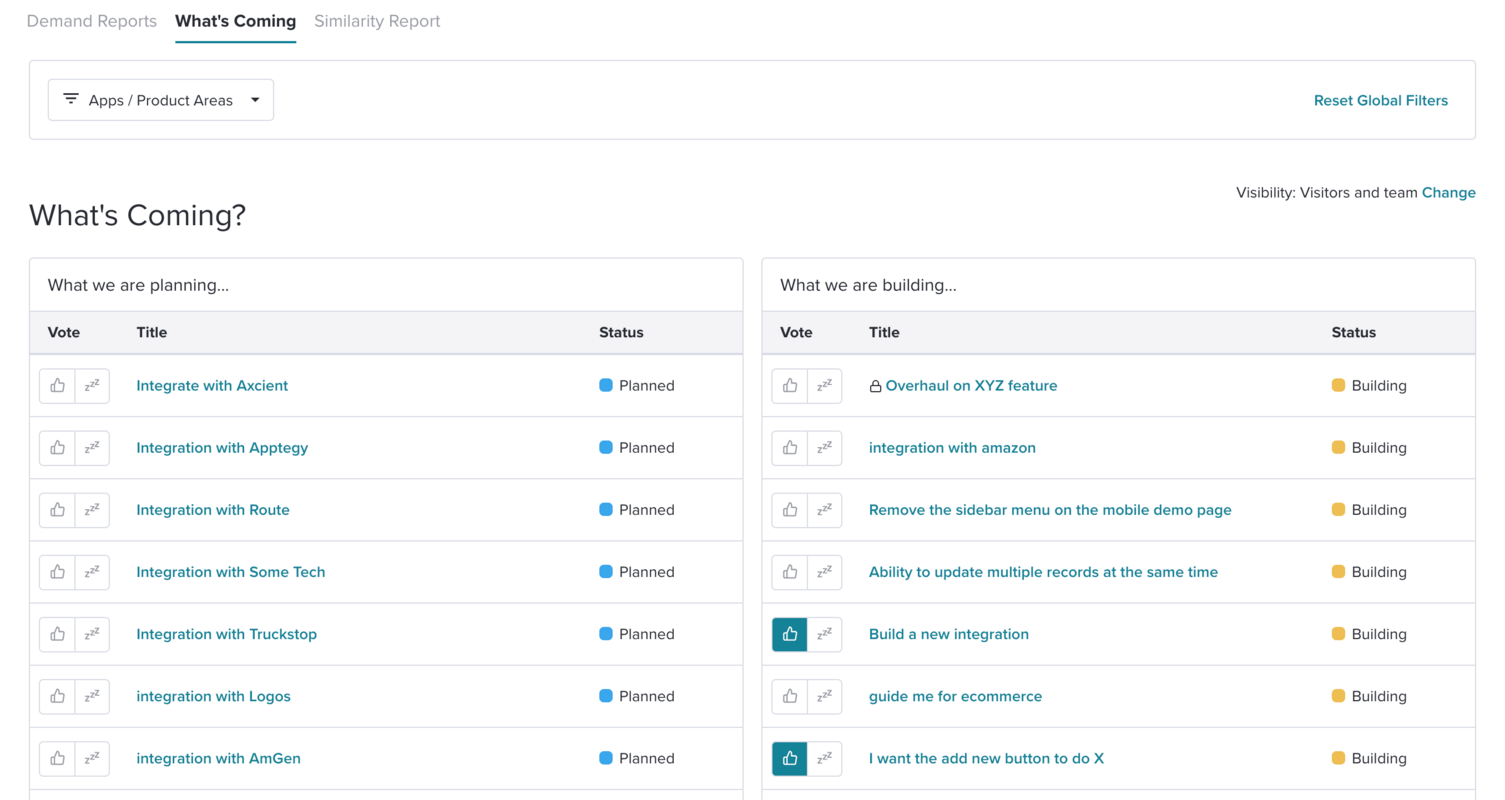Image resolution: width=1505 pixels, height=800 pixels.
Task: Click Change next to Visibility settings
Action: 1448,192
